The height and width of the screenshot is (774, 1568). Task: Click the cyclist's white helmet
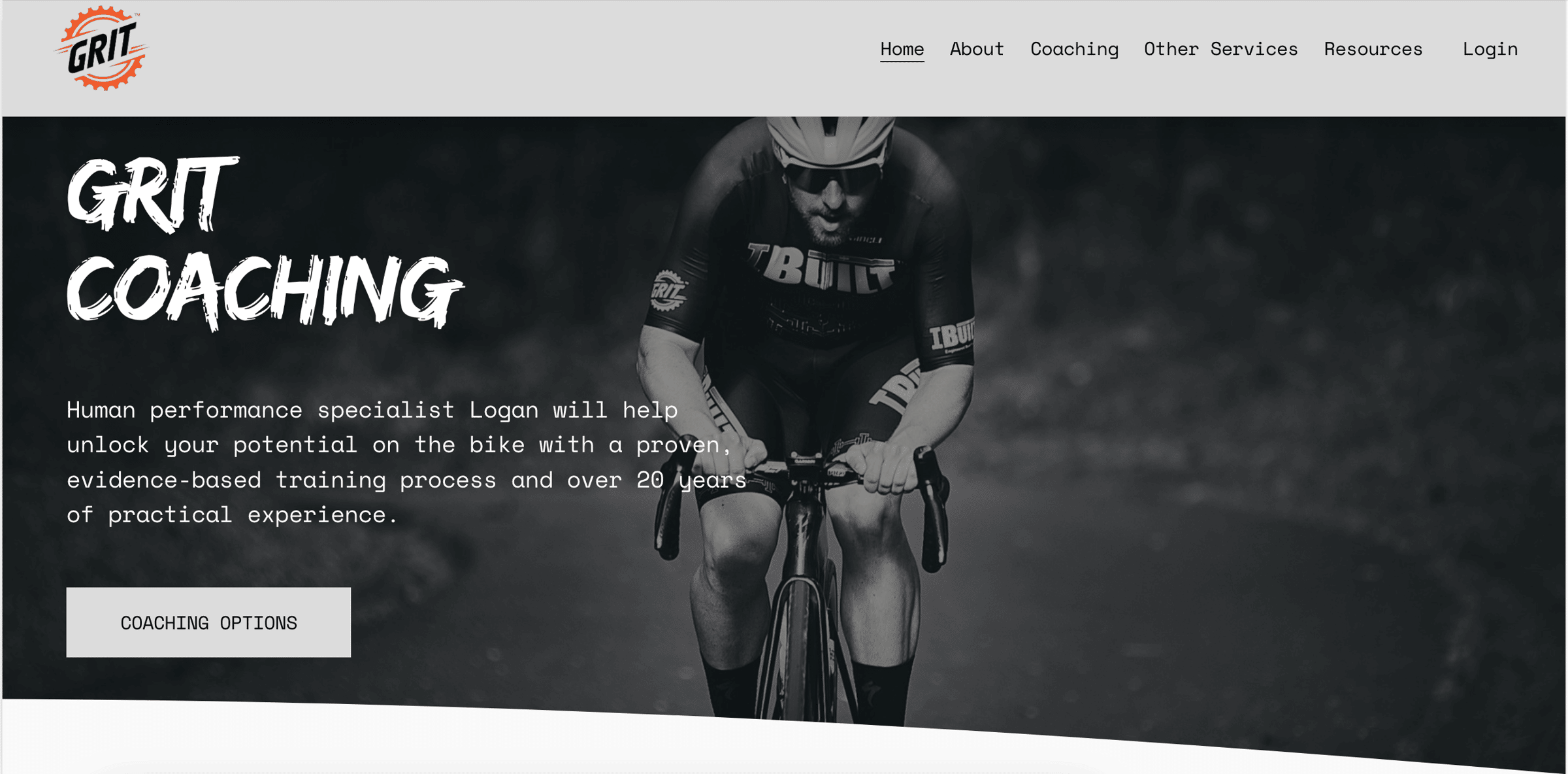830,141
